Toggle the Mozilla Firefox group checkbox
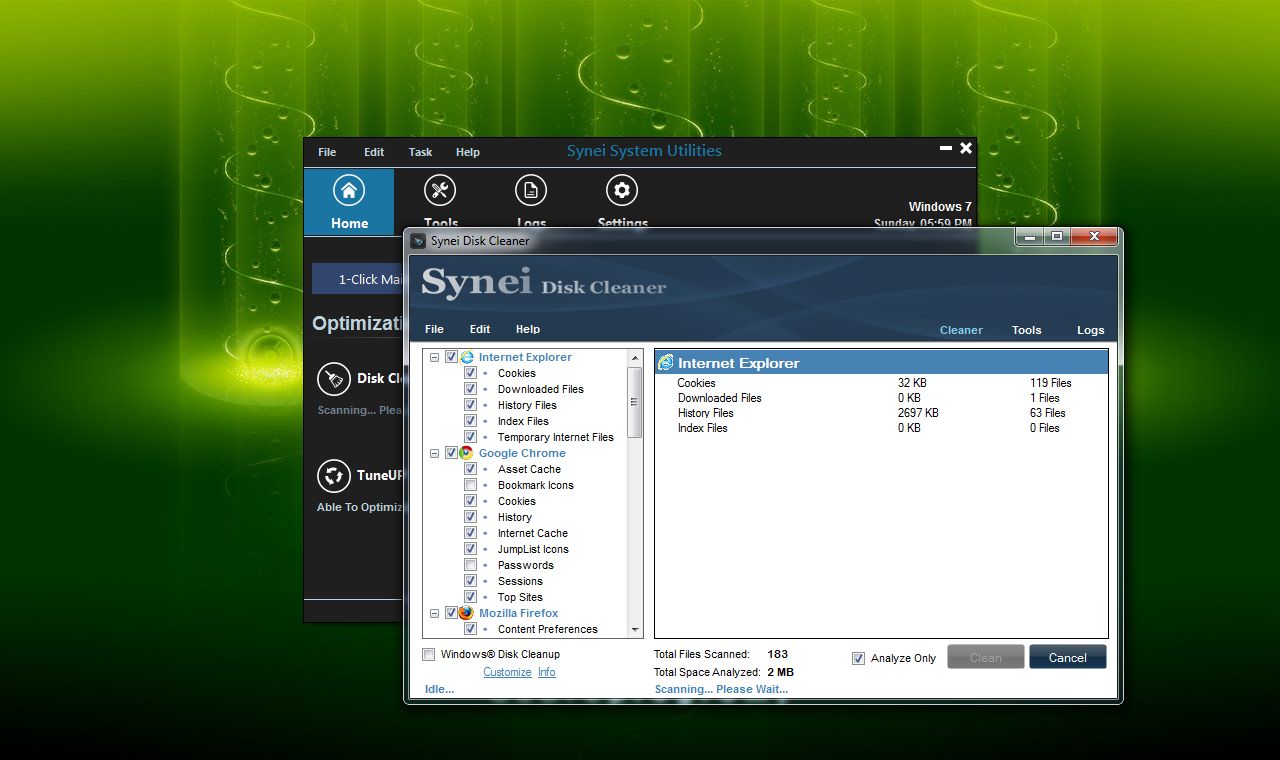Screen dimensions: 1280x760 (451, 613)
